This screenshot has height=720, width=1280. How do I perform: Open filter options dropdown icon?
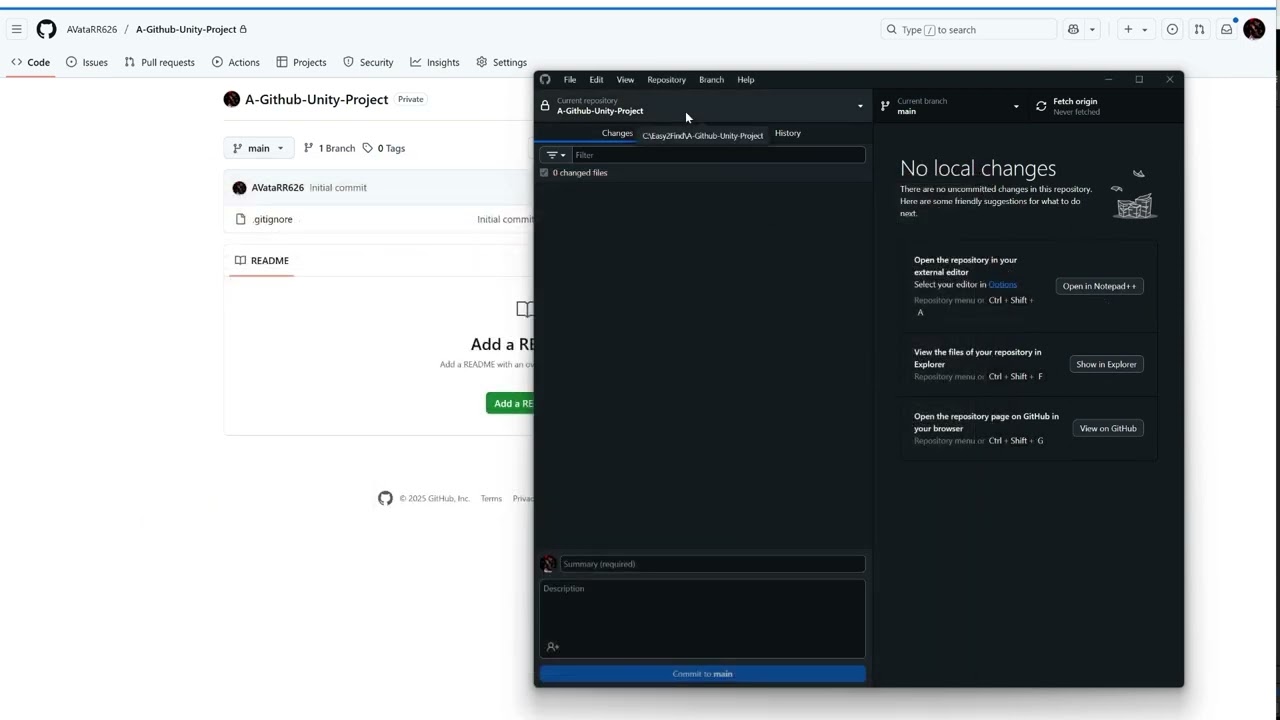click(556, 155)
